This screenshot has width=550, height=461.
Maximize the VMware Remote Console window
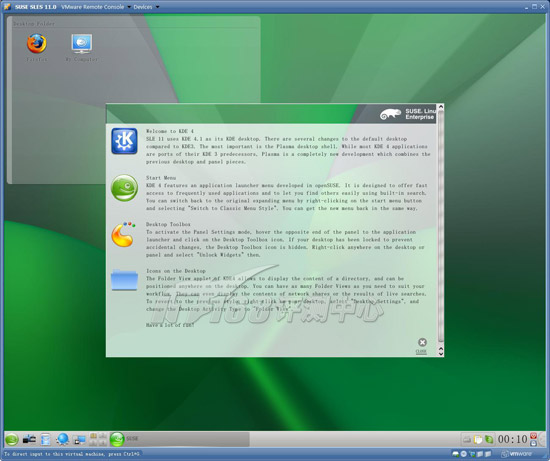point(534,6)
